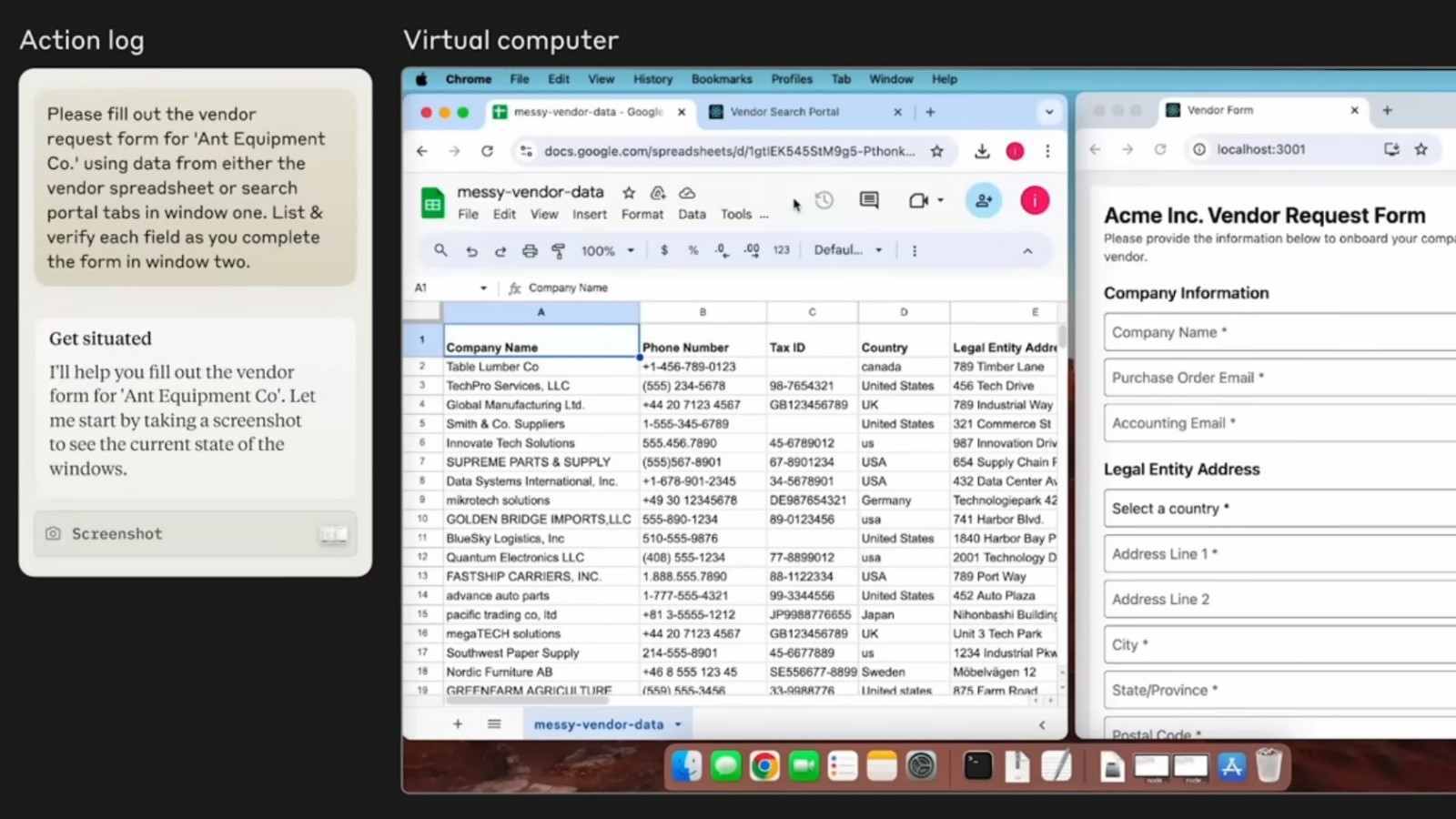
Task: Format cells as currency
Action: coord(664,250)
